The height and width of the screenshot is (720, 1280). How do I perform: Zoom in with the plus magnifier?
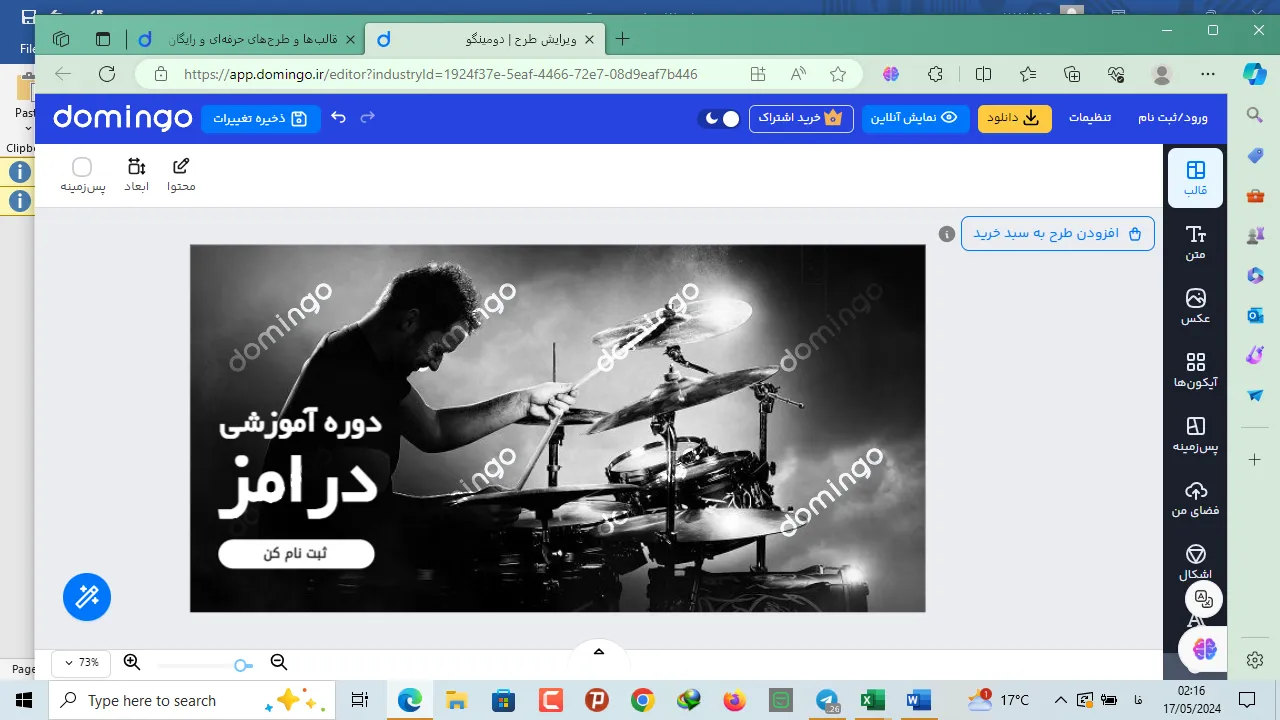click(132, 662)
